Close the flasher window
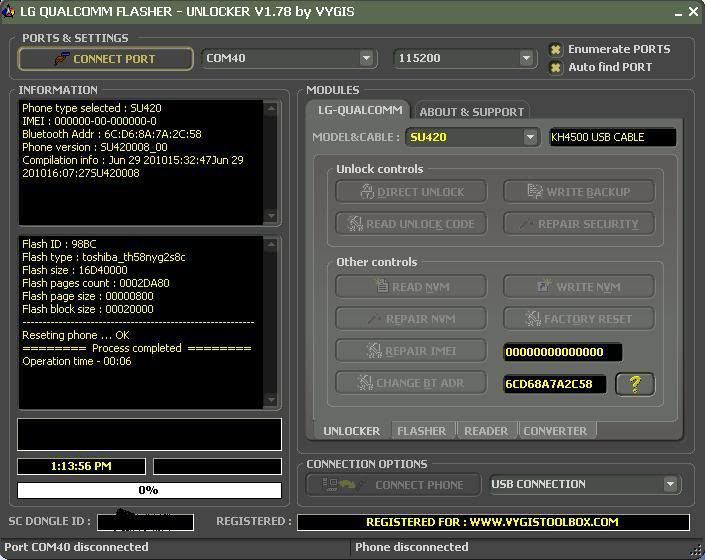The image size is (705, 560). pyautogui.click(x=694, y=12)
